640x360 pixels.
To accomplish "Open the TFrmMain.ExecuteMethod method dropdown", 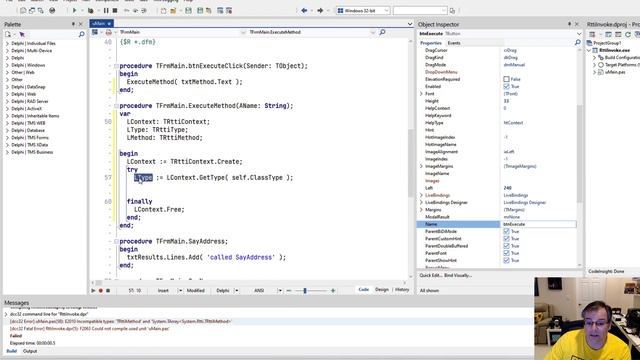I will pos(372,32).
